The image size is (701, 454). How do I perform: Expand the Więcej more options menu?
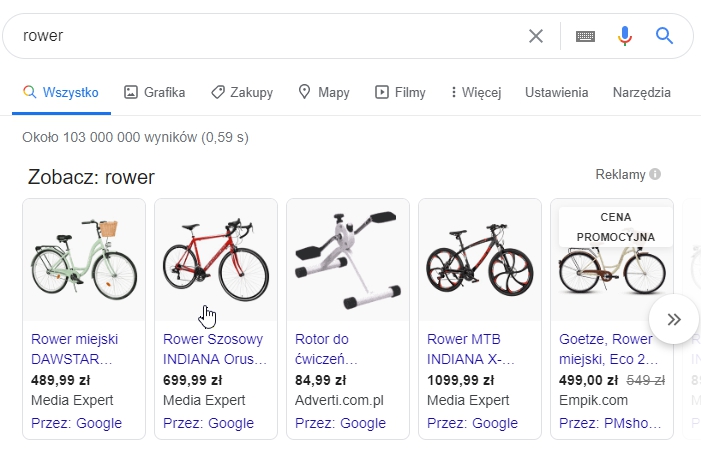475,93
